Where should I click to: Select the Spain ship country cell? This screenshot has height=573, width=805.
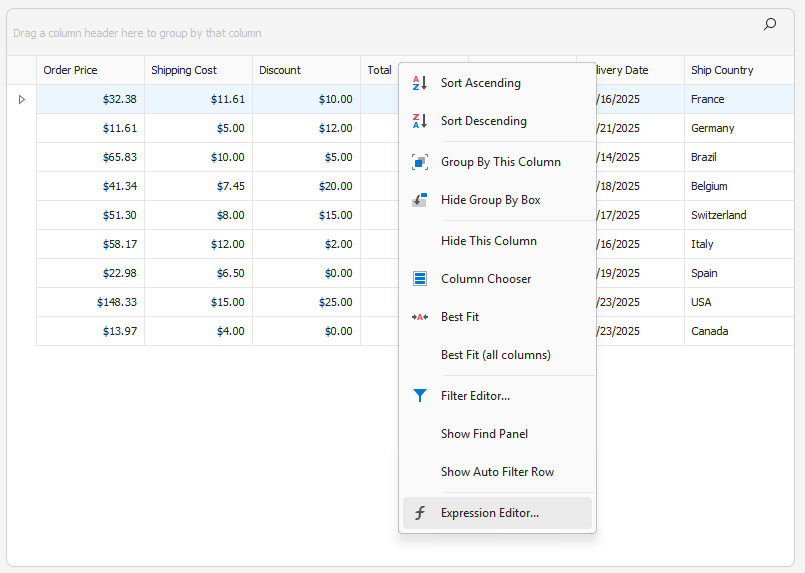(x=739, y=273)
